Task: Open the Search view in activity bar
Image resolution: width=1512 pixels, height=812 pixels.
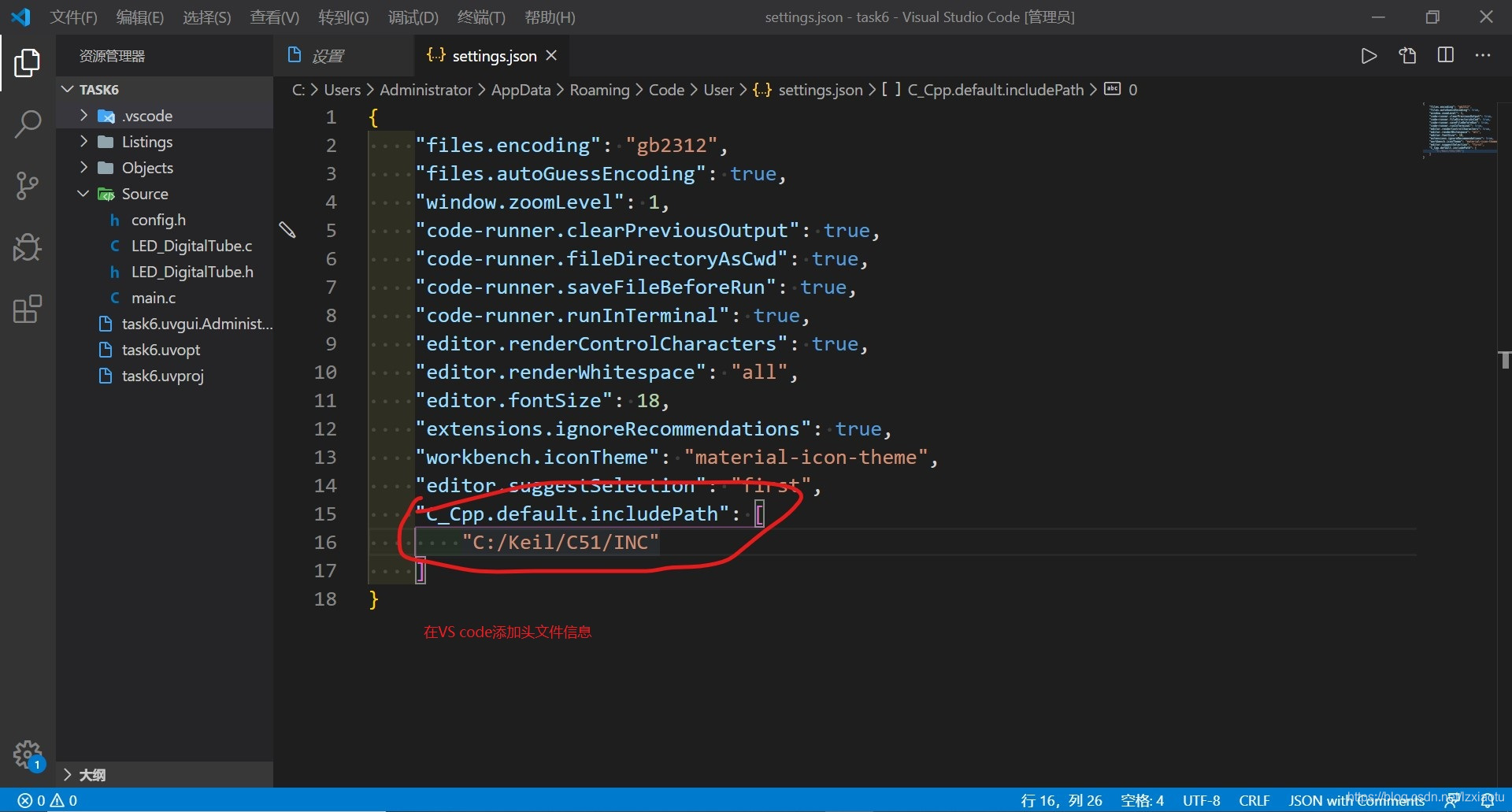Action: pos(28,124)
